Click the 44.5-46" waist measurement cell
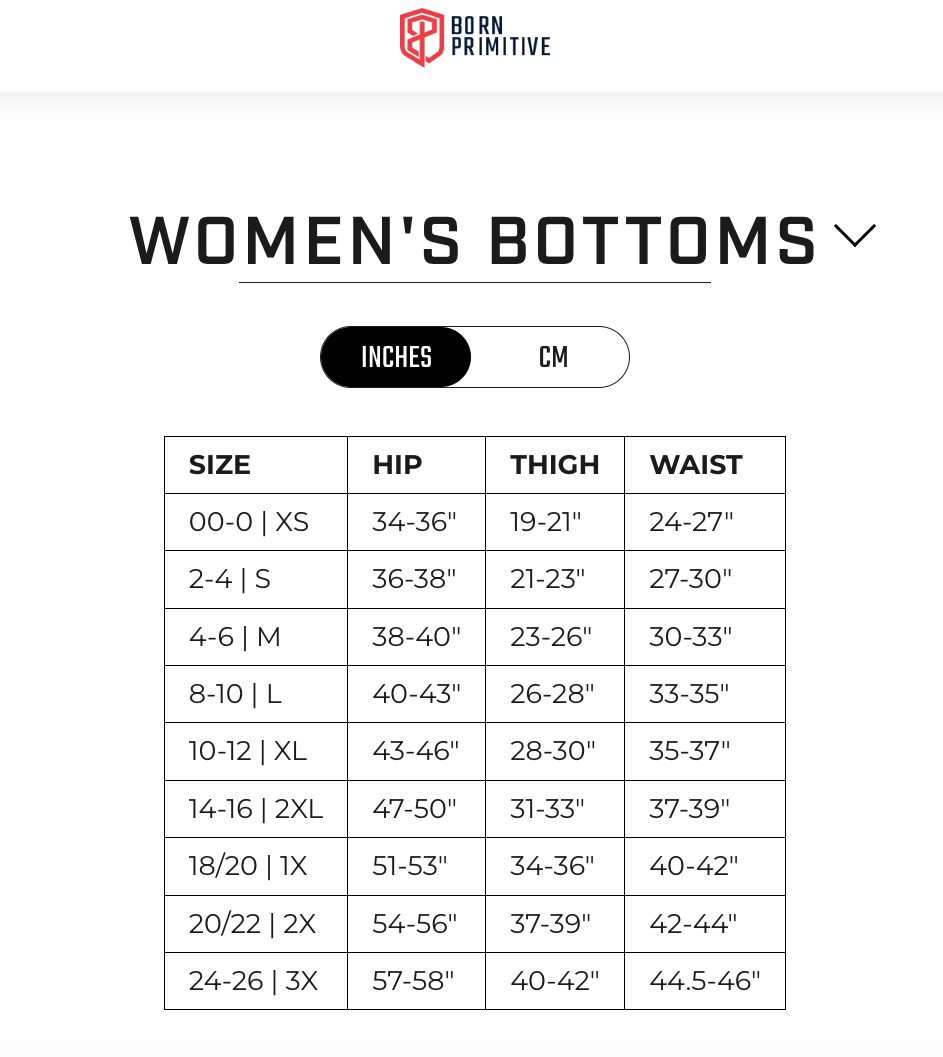943x1057 pixels. pyautogui.click(x=705, y=981)
